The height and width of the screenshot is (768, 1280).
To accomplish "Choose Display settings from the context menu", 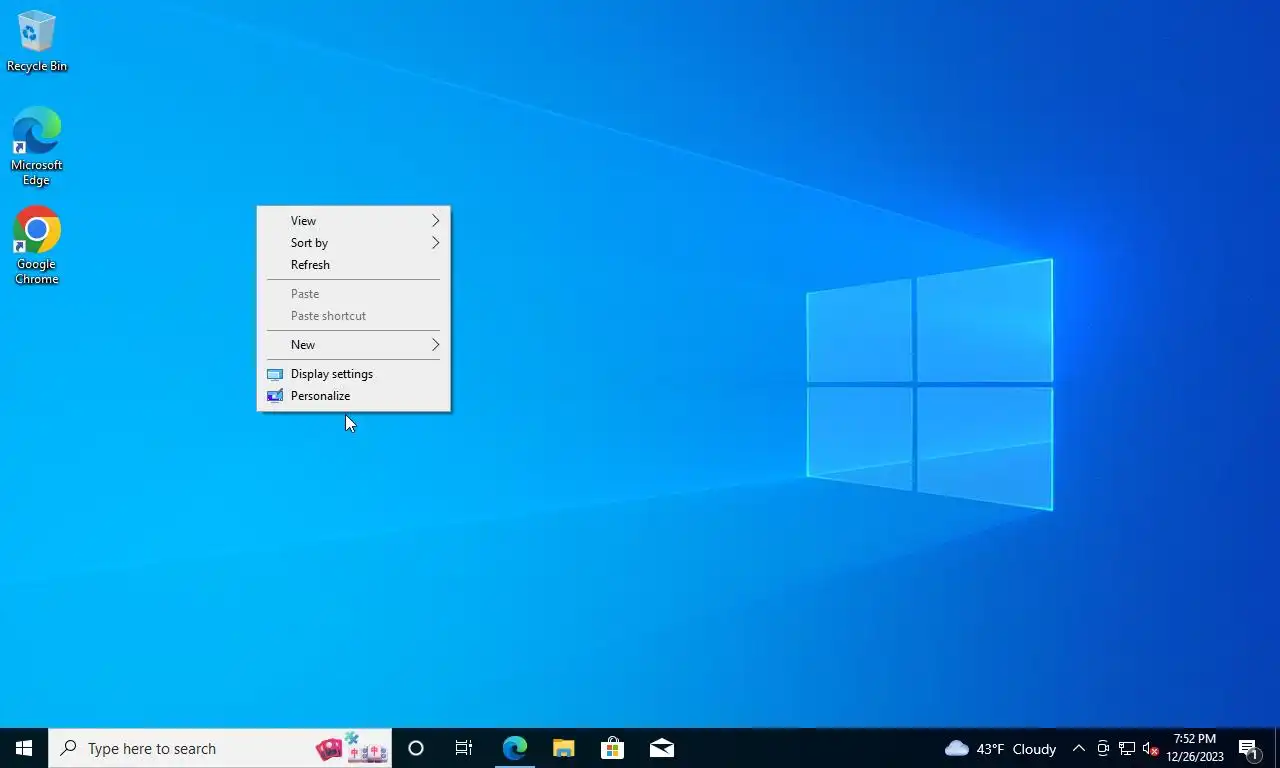I will [354, 374].
